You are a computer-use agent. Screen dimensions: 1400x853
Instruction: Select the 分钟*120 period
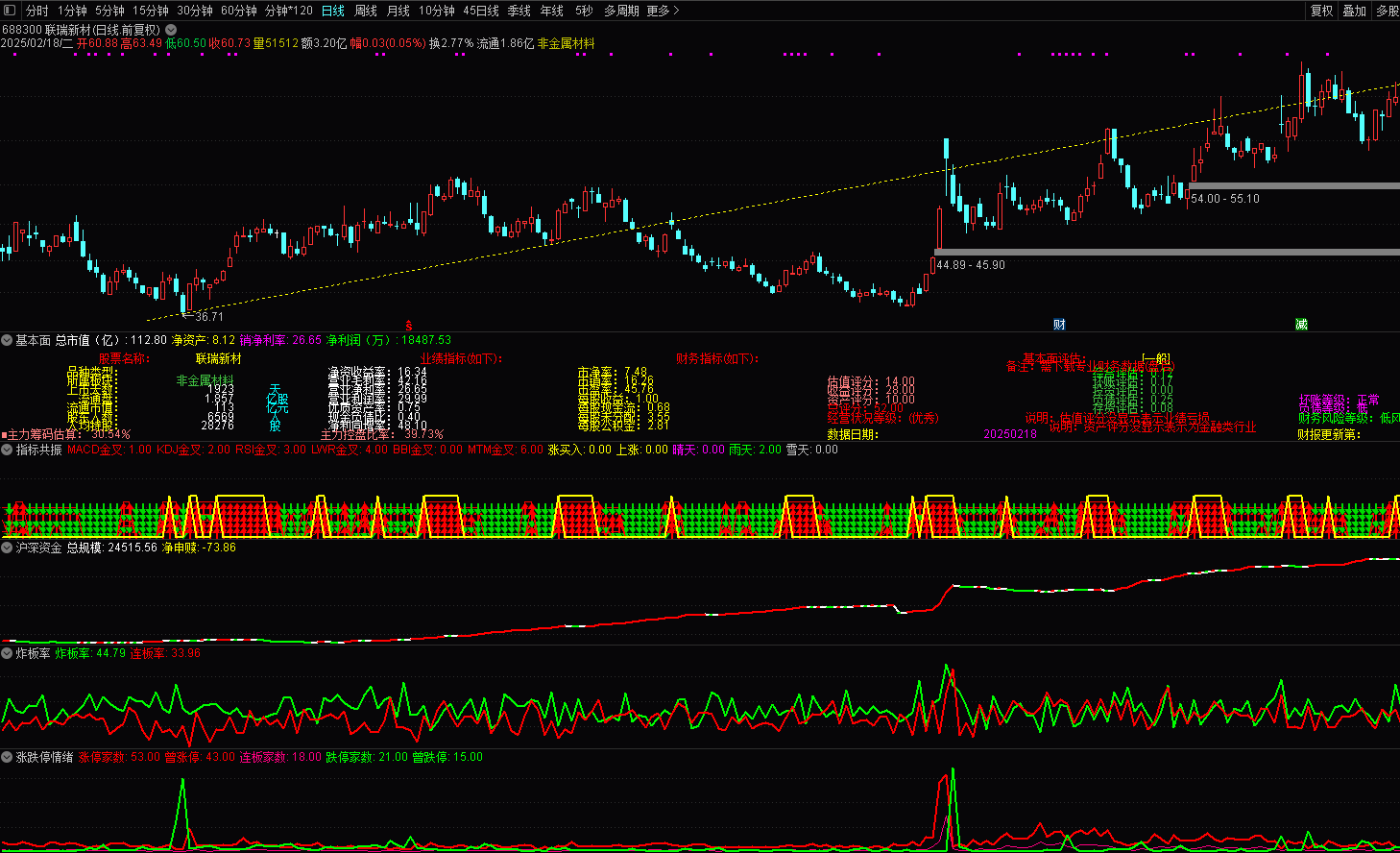pos(289,11)
